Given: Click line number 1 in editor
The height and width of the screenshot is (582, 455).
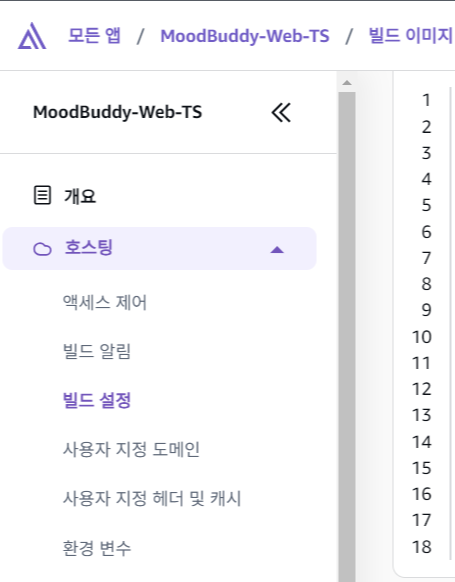Looking at the screenshot, I should coord(426,100).
